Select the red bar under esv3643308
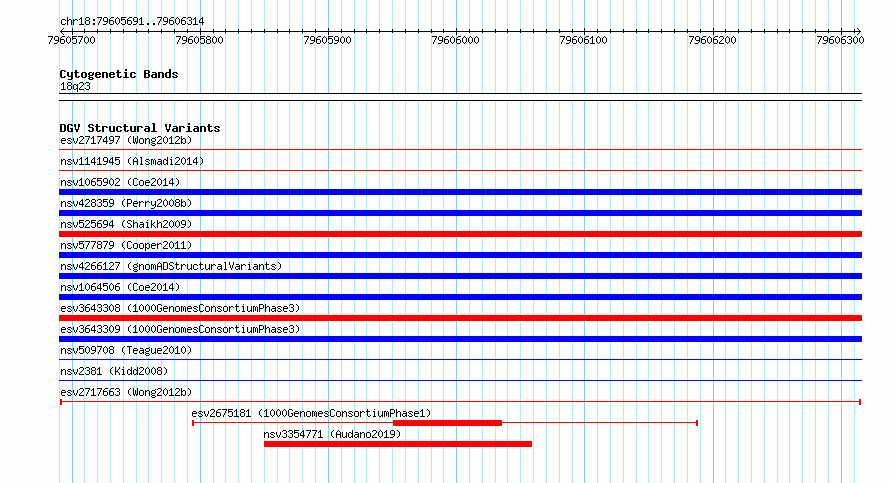 [460, 318]
